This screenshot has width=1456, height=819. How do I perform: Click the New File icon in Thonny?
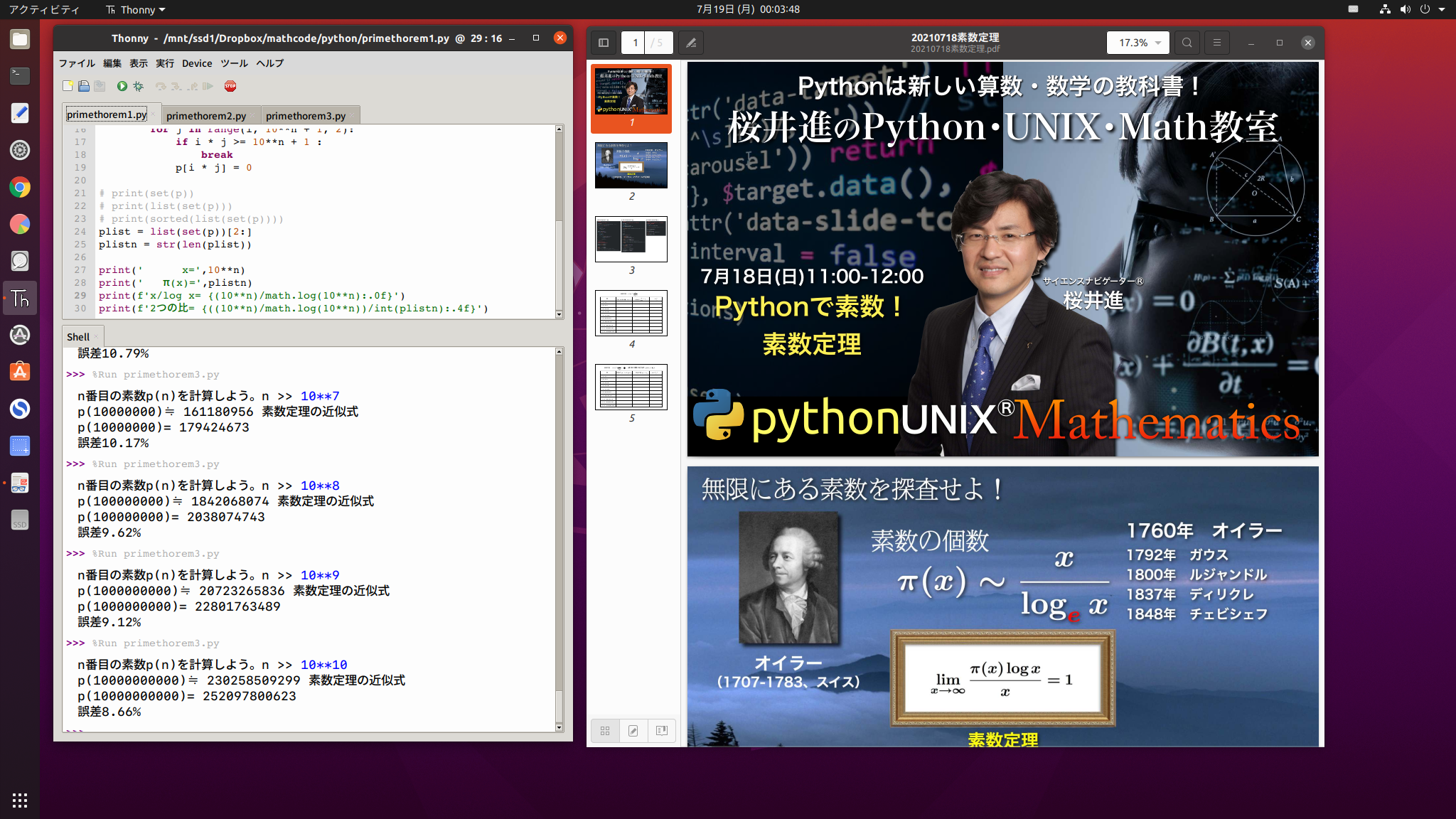coord(68,86)
